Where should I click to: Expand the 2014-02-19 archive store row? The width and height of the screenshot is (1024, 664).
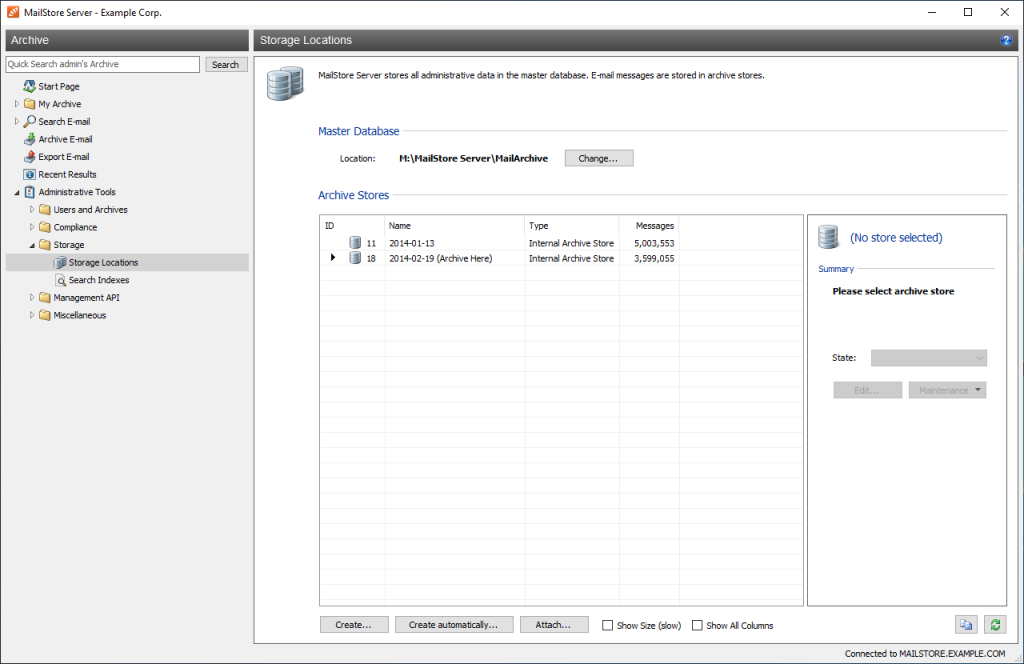(333, 258)
